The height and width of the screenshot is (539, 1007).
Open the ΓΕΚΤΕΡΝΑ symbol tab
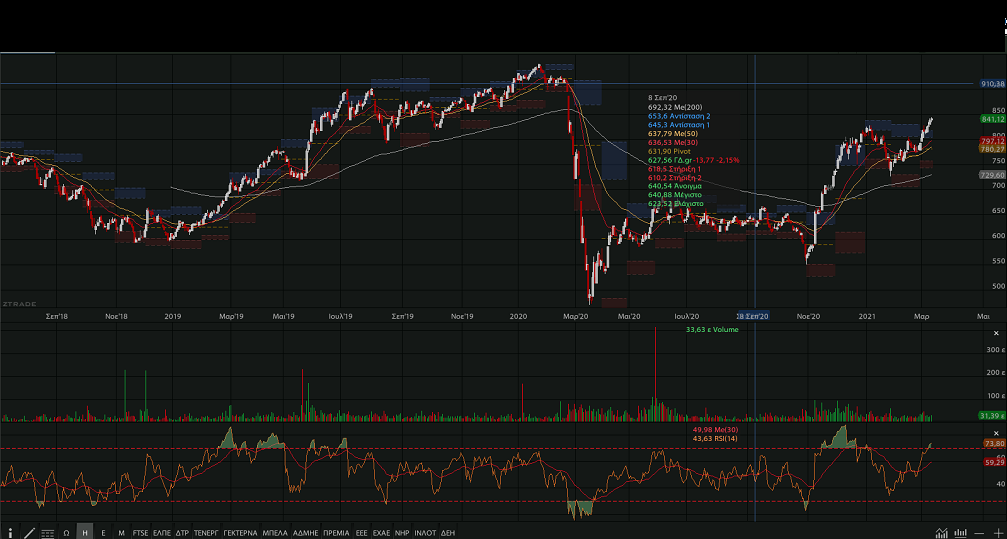[x=240, y=532]
